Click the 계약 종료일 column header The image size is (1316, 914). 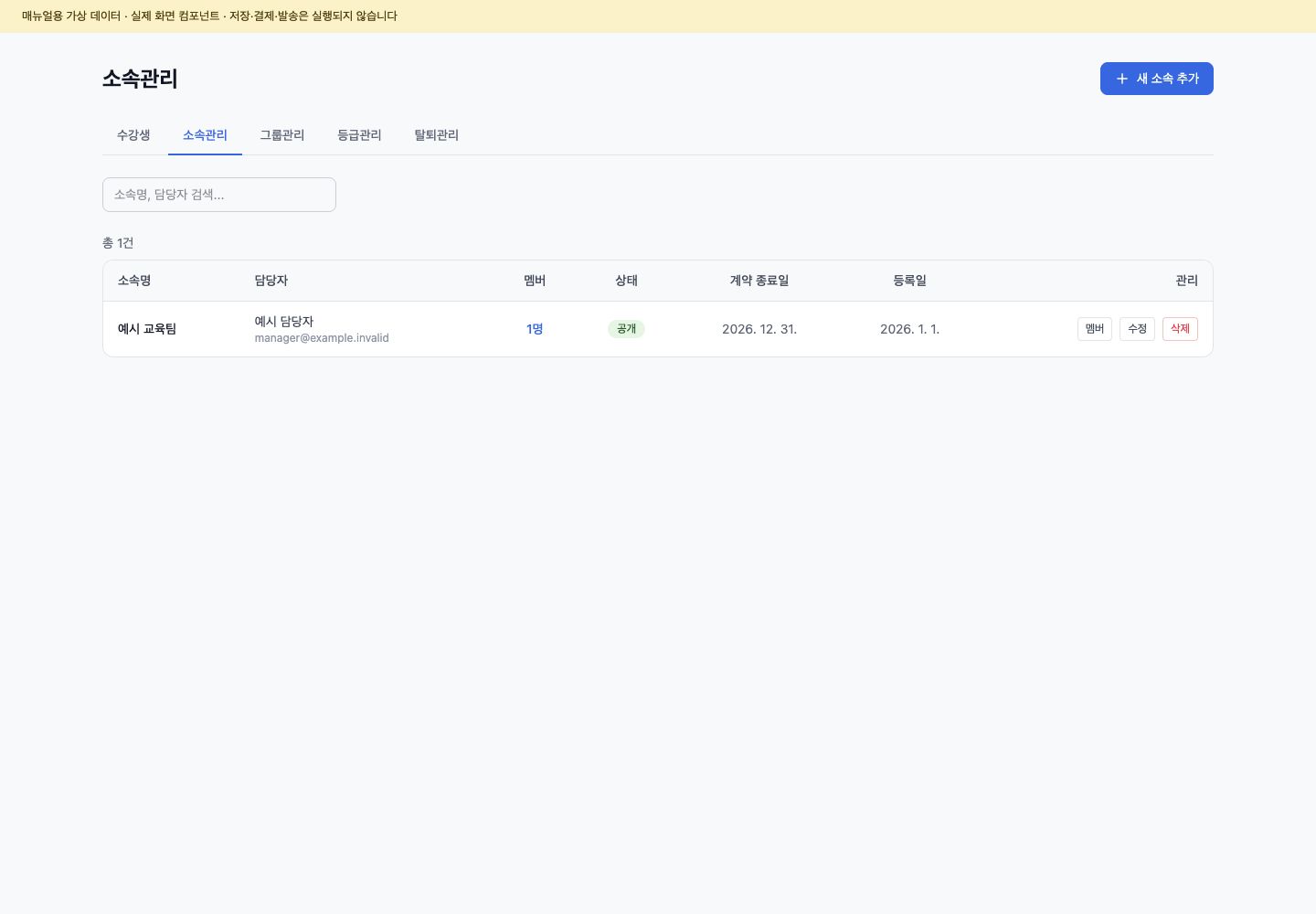(x=759, y=281)
